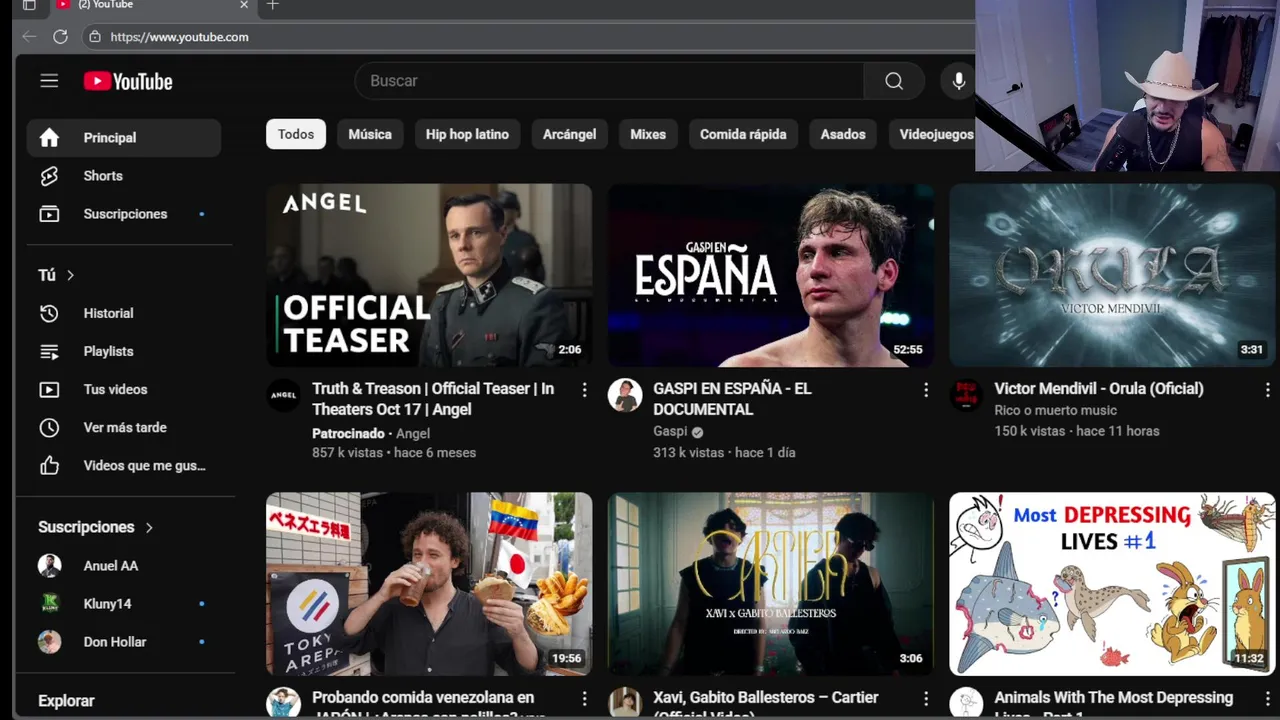Click title Truth & Treason Official Teaser

click(x=433, y=399)
